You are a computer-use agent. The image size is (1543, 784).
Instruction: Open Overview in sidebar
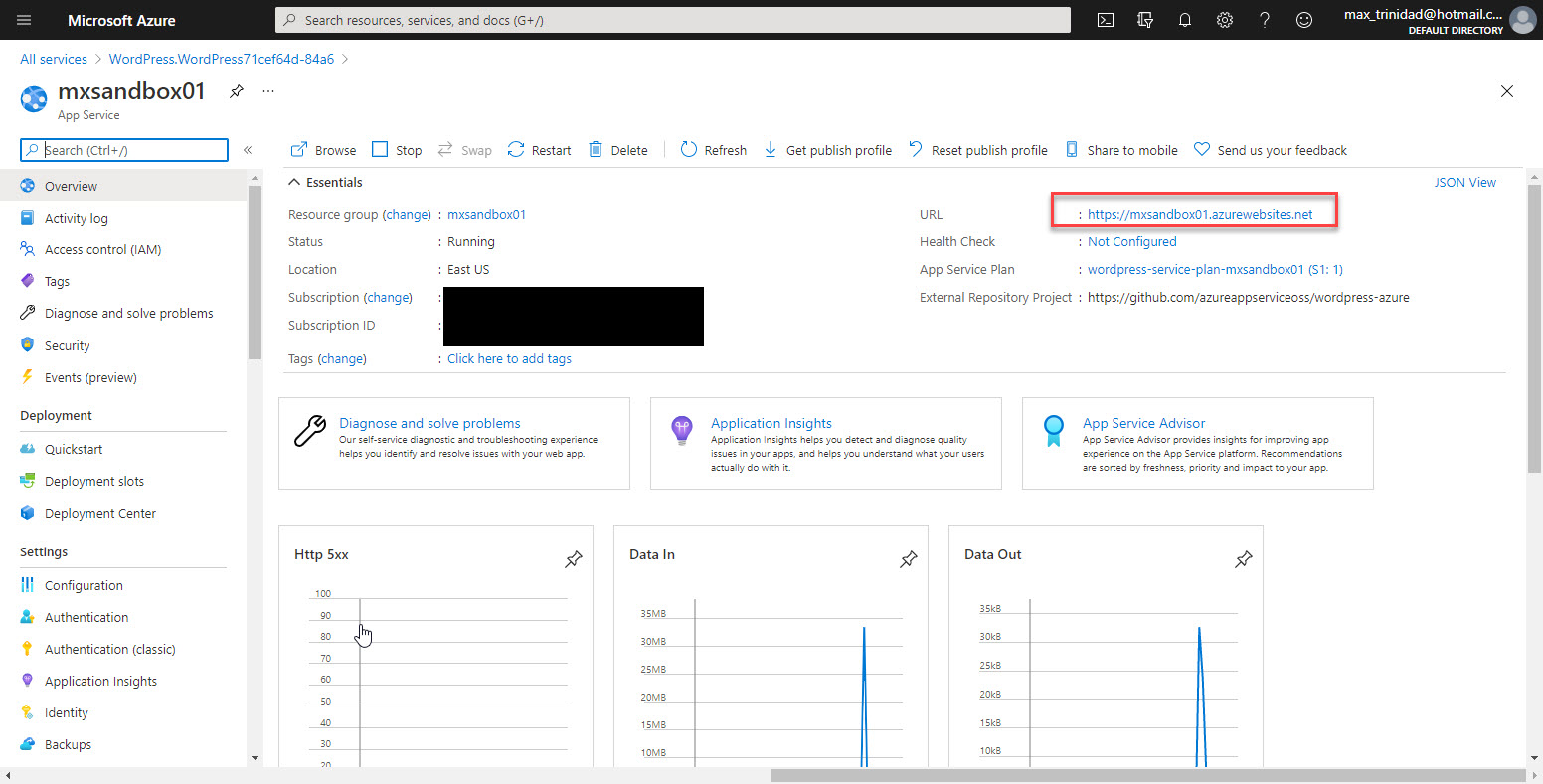coord(123,186)
